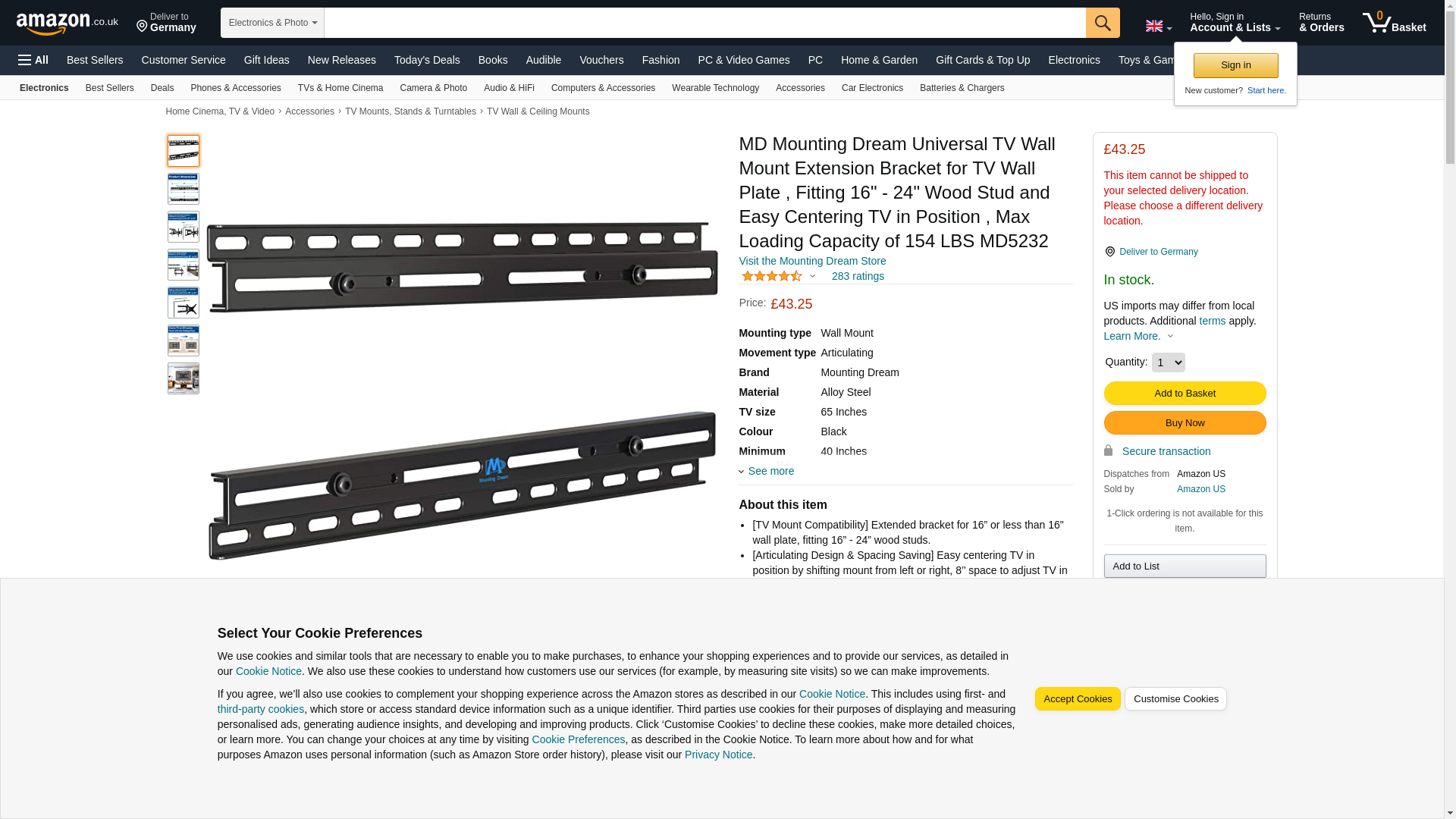This screenshot has width=1456, height=819.
Task: Click Accept Cookies button
Action: click(1077, 699)
